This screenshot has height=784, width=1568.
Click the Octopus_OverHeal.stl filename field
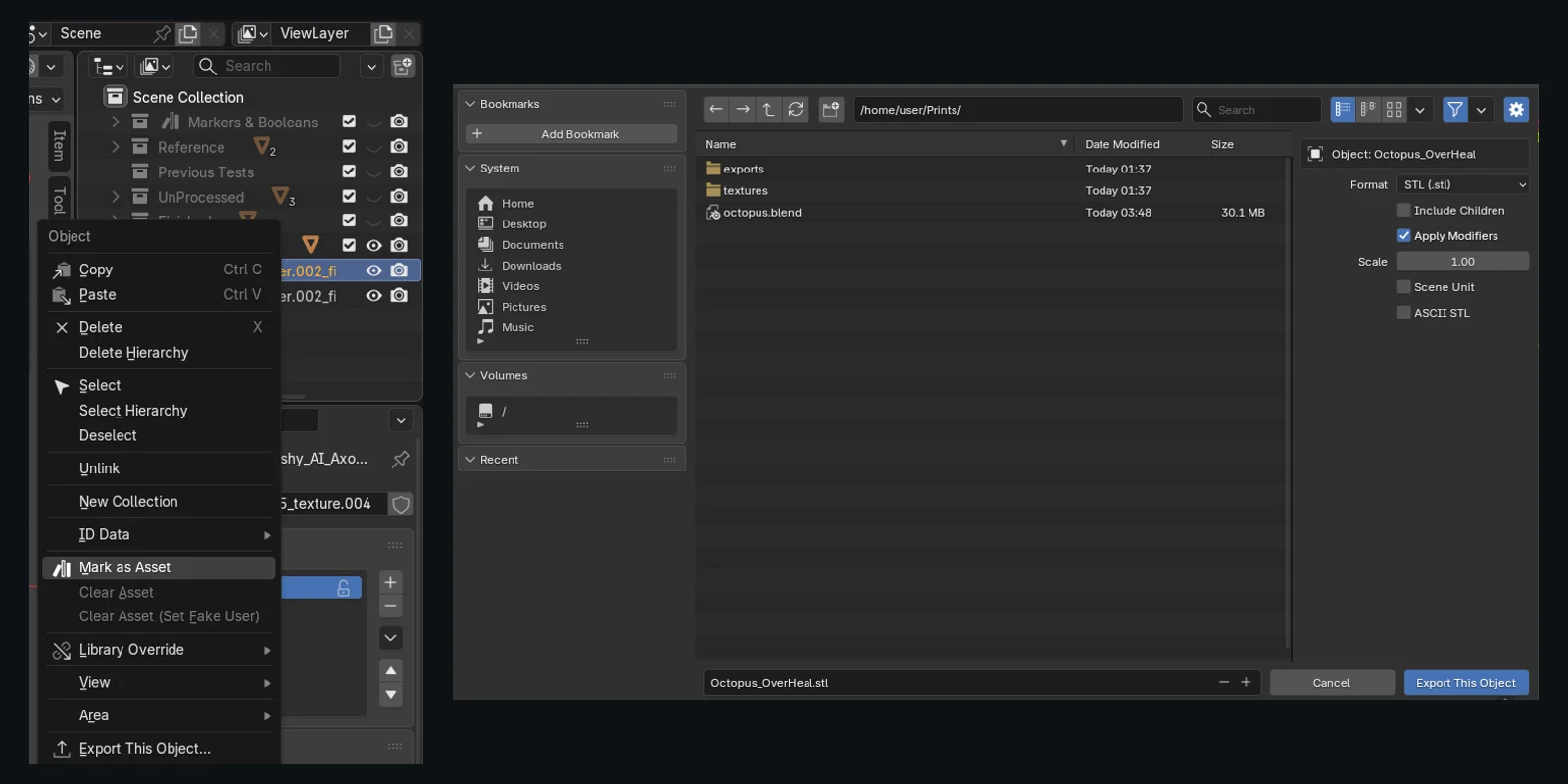coord(960,683)
